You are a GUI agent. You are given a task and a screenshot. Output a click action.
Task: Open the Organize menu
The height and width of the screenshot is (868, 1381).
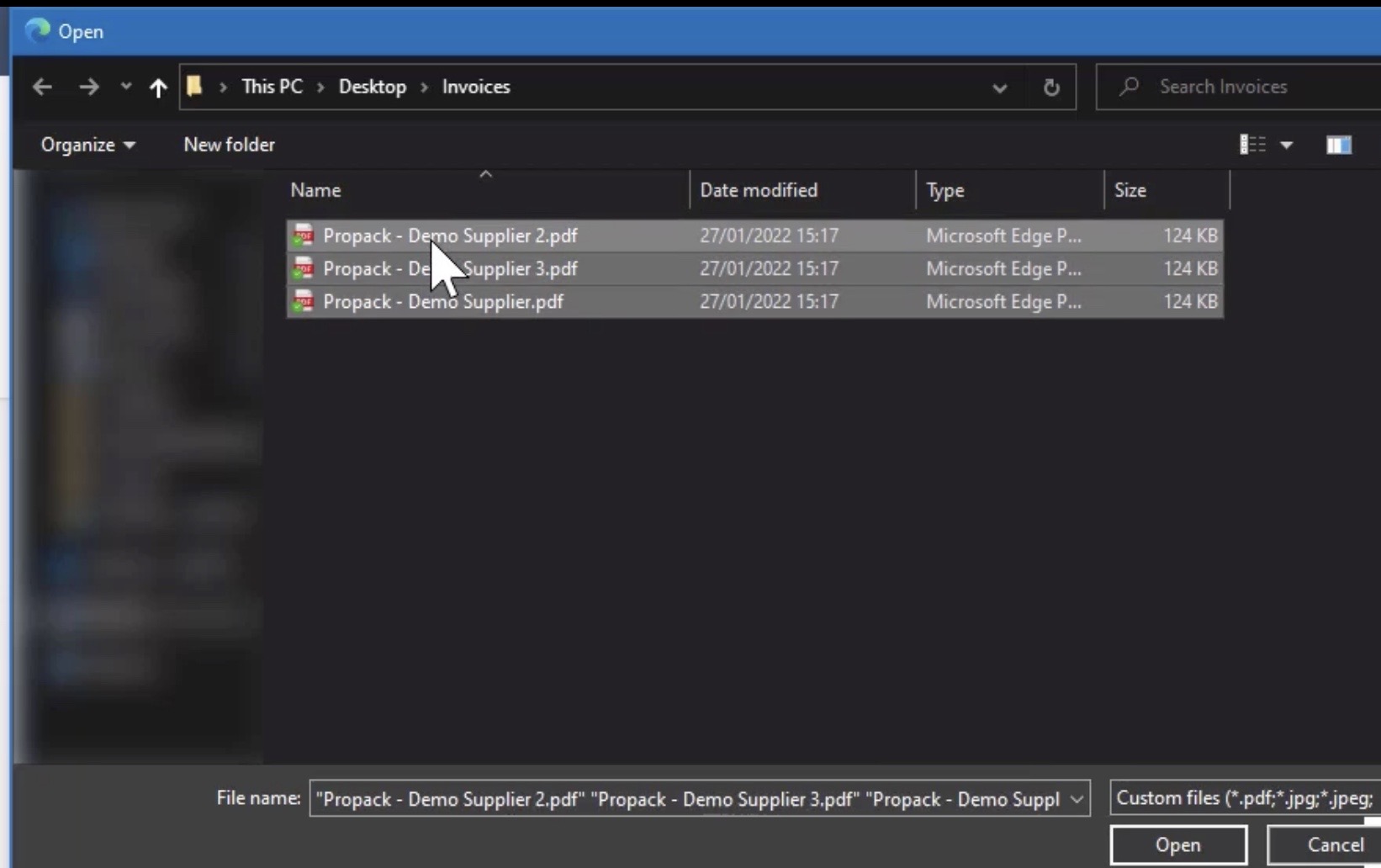pyautogui.click(x=87, y=145)
